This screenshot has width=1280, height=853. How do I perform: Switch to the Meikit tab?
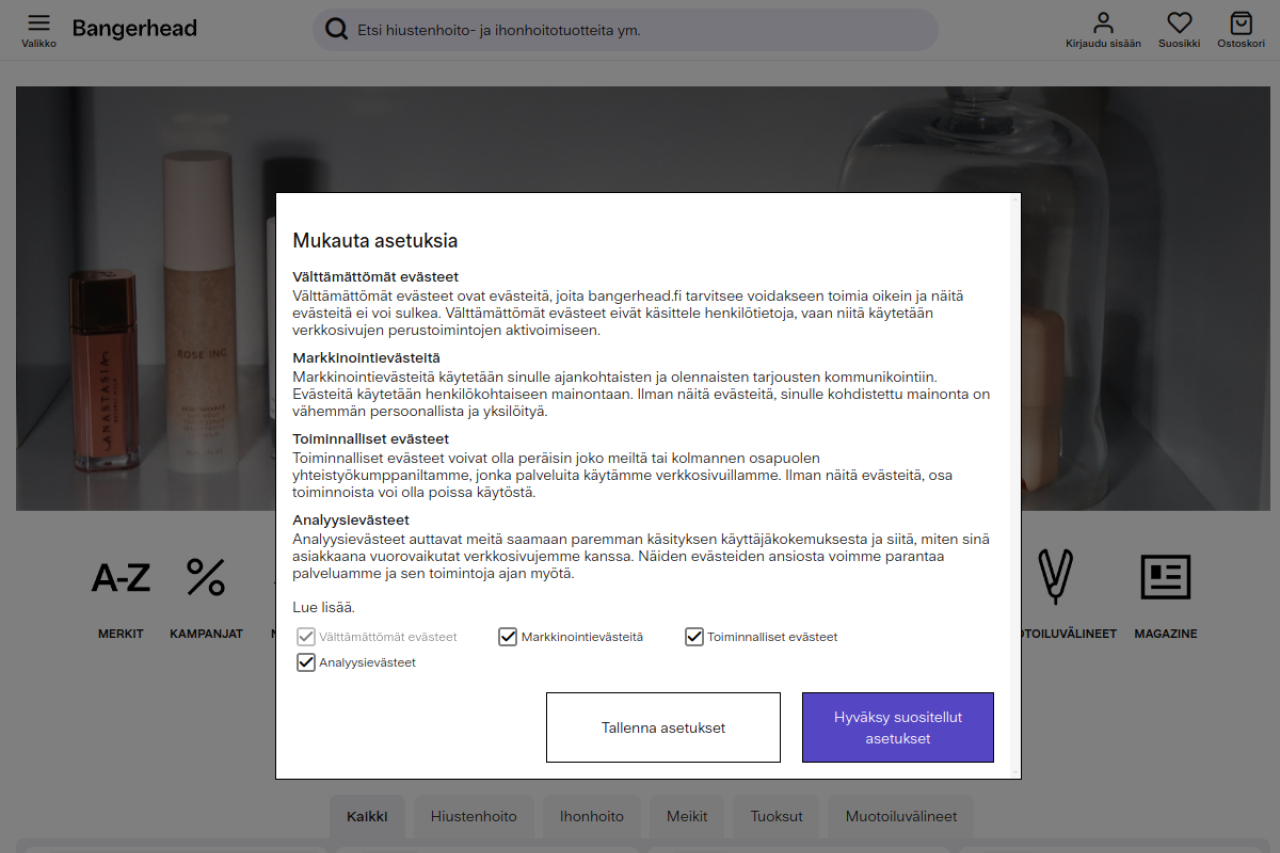[687, 816]
